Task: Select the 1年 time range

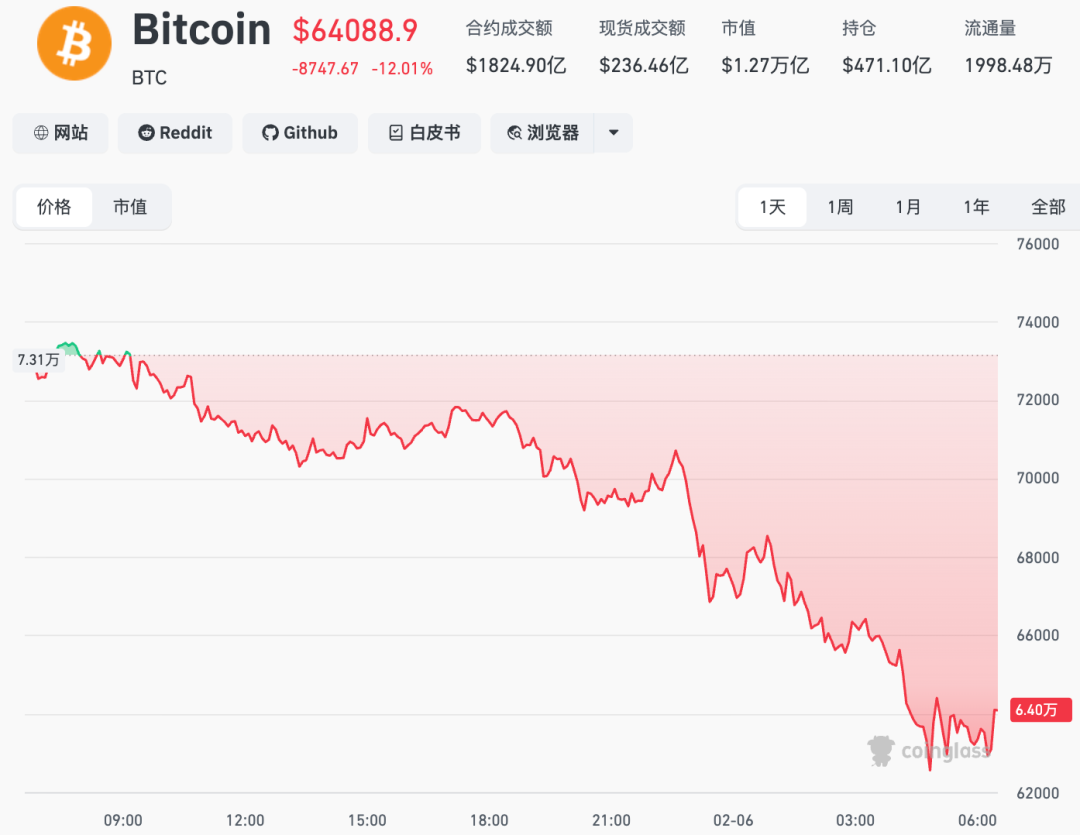Action: click(976, 207)
